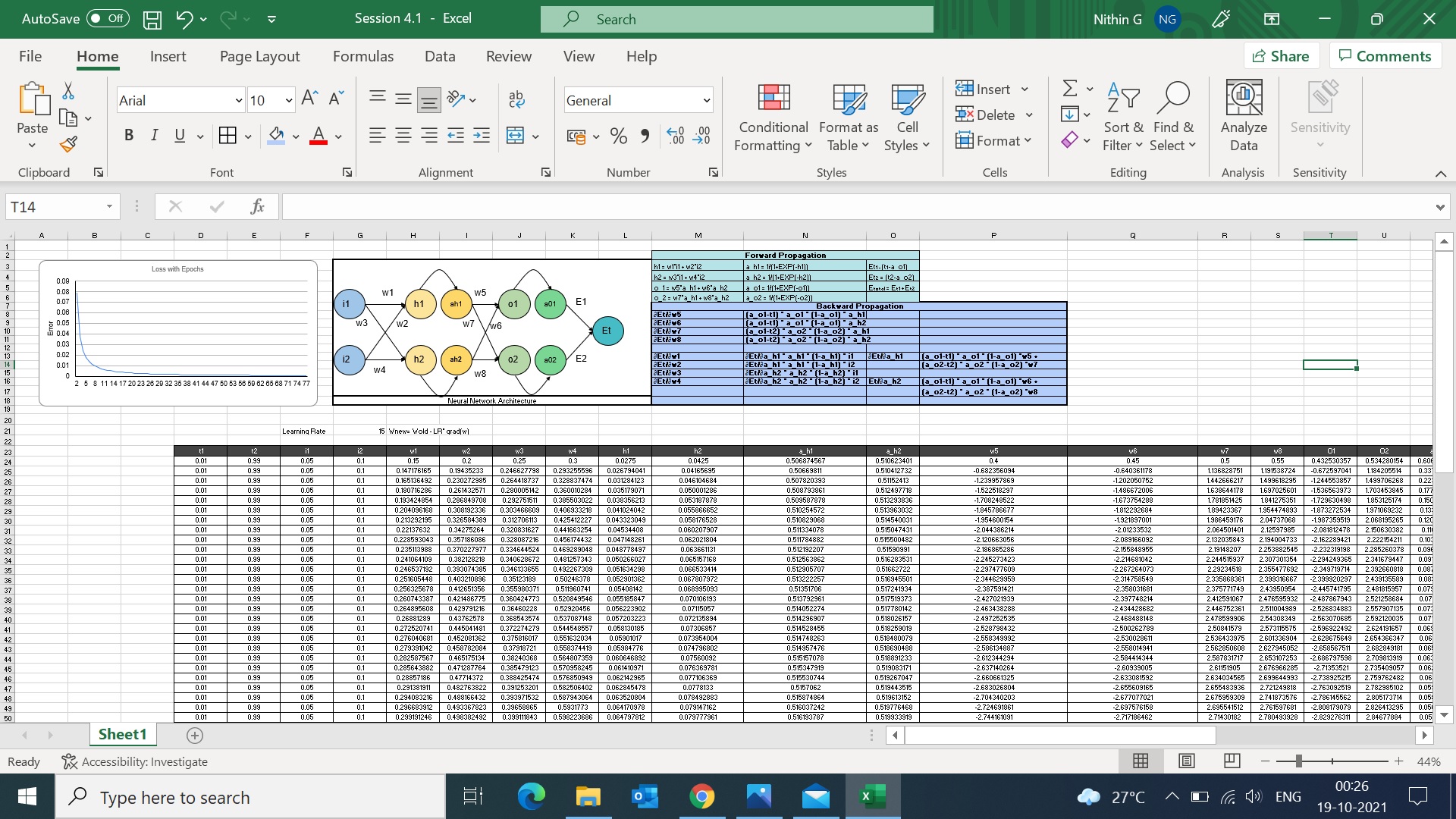Toggle Italic formatting
Screen dimensions: 1456x819
click(154, 135)
